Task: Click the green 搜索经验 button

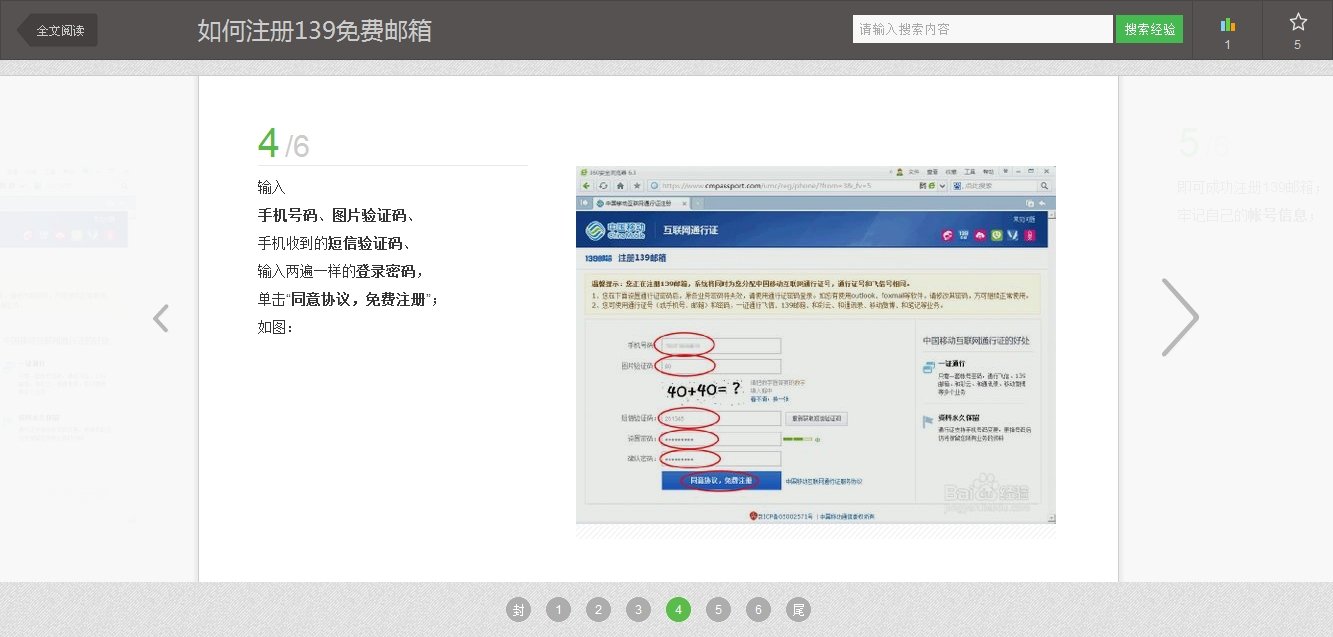Action: [x=1149, y=29]
